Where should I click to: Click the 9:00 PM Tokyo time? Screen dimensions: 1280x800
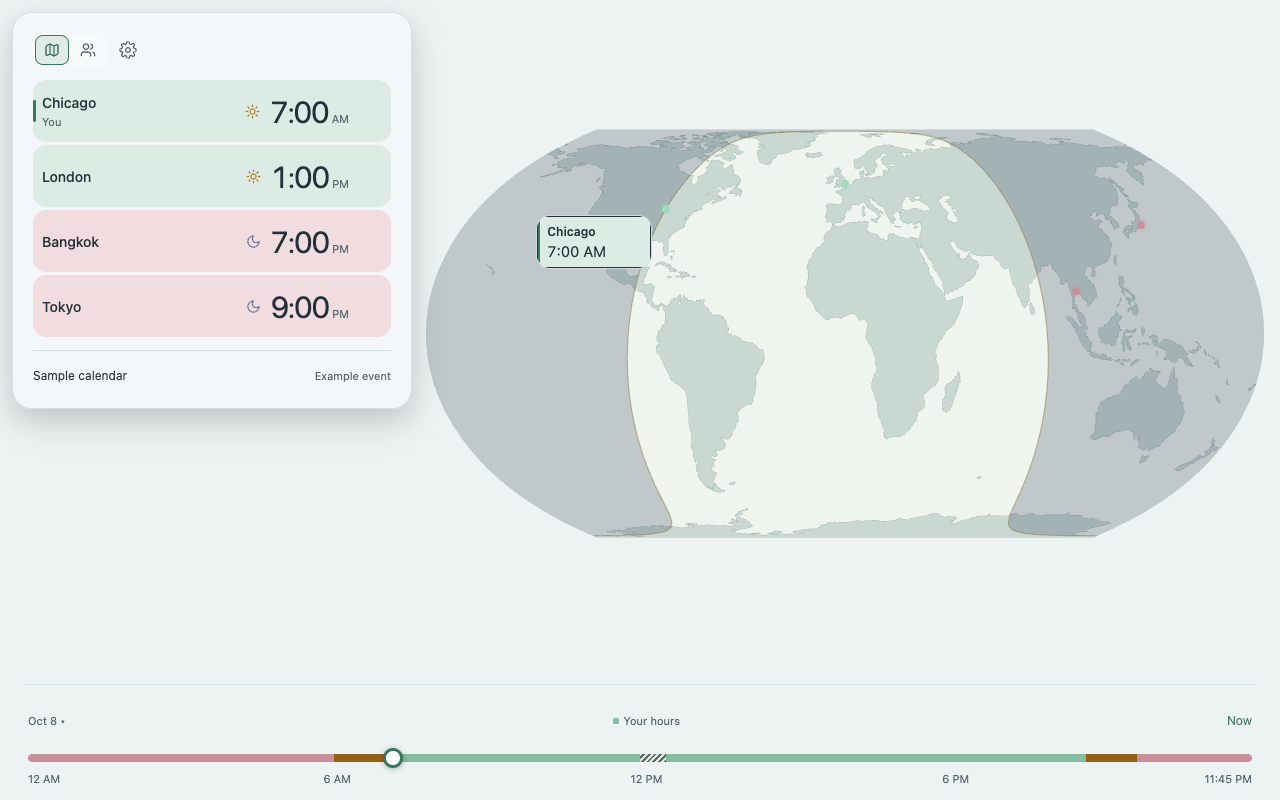(310, 307)
